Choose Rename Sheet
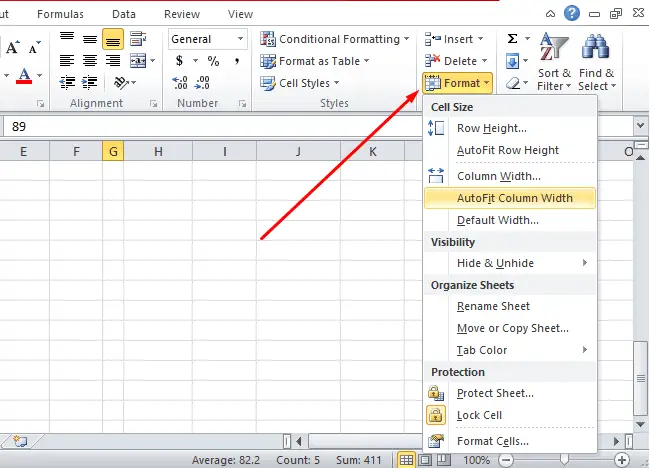 pos(510,306)
